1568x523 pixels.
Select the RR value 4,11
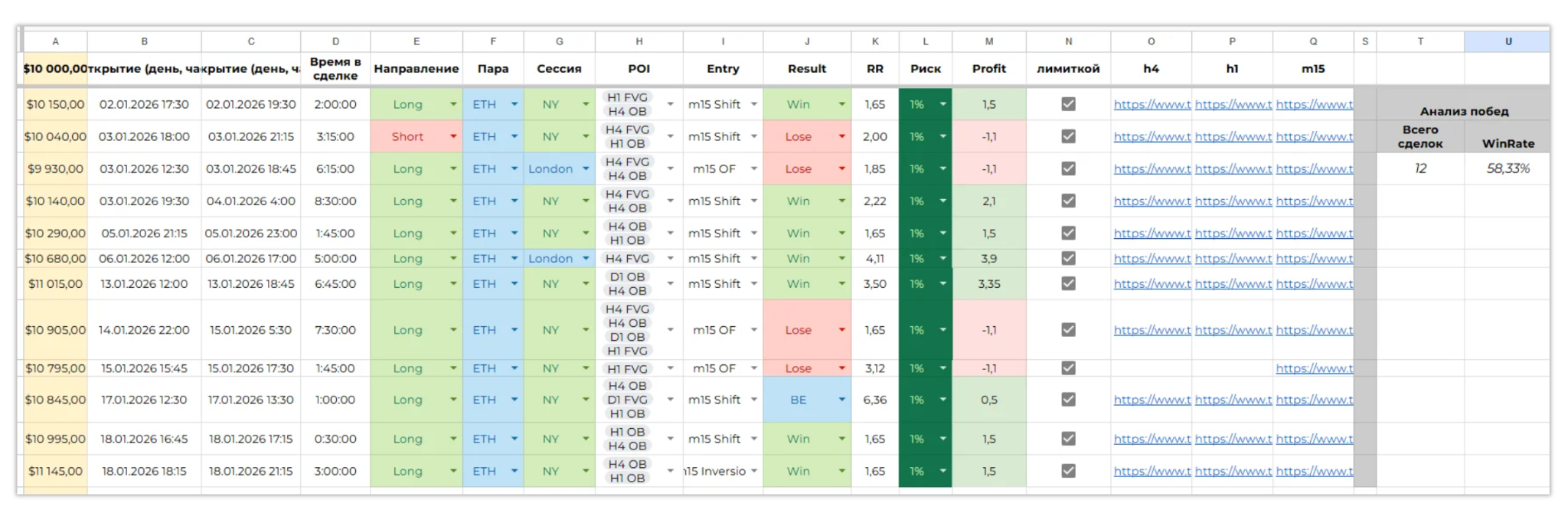pos(875,259)
